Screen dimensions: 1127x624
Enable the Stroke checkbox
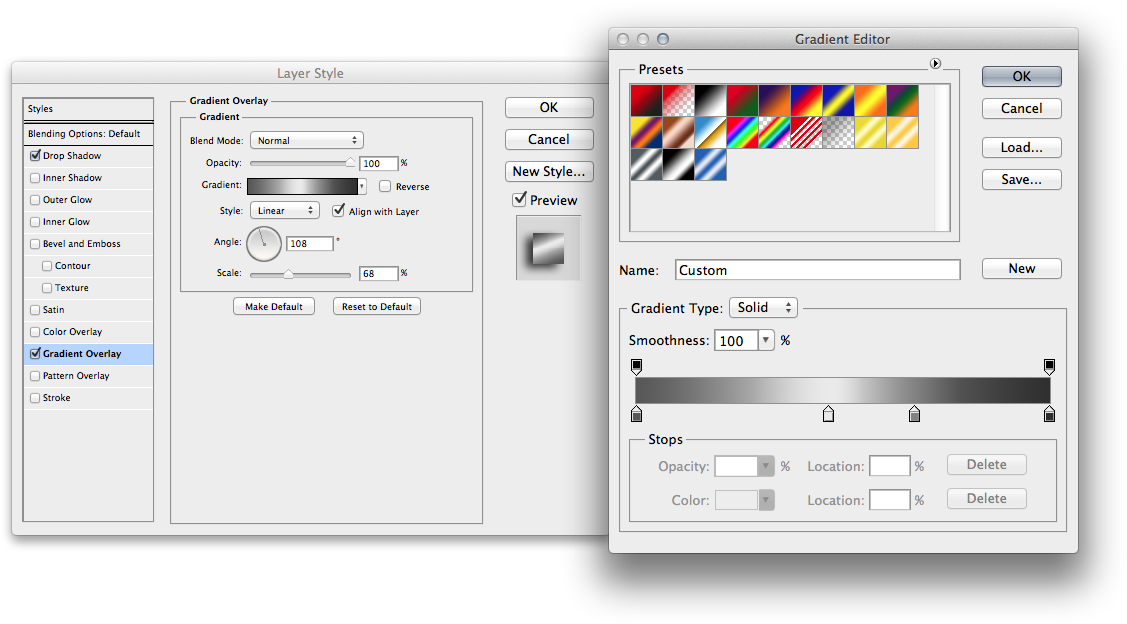point(35,398)
